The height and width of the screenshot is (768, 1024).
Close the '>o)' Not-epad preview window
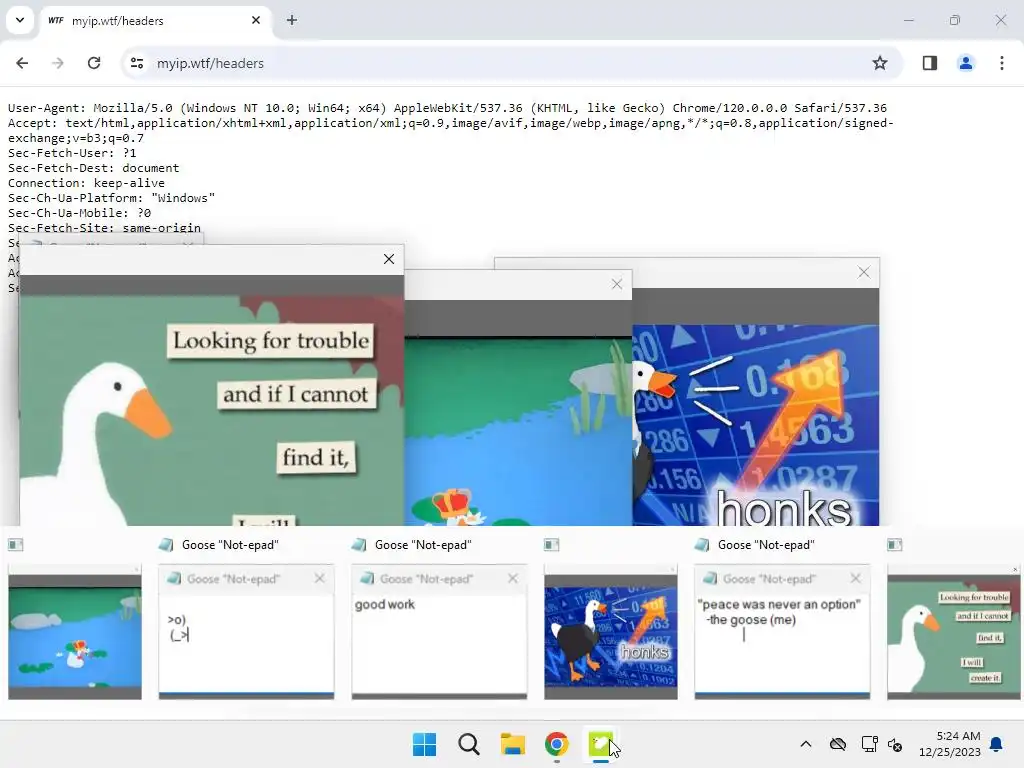[319, 579]
